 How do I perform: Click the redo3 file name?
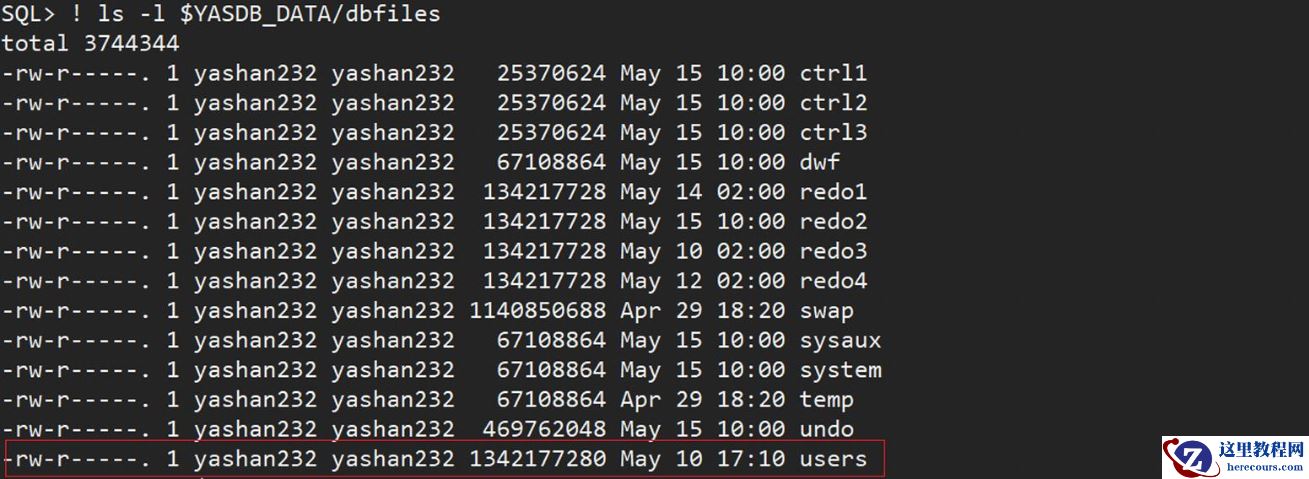point(833,251)
